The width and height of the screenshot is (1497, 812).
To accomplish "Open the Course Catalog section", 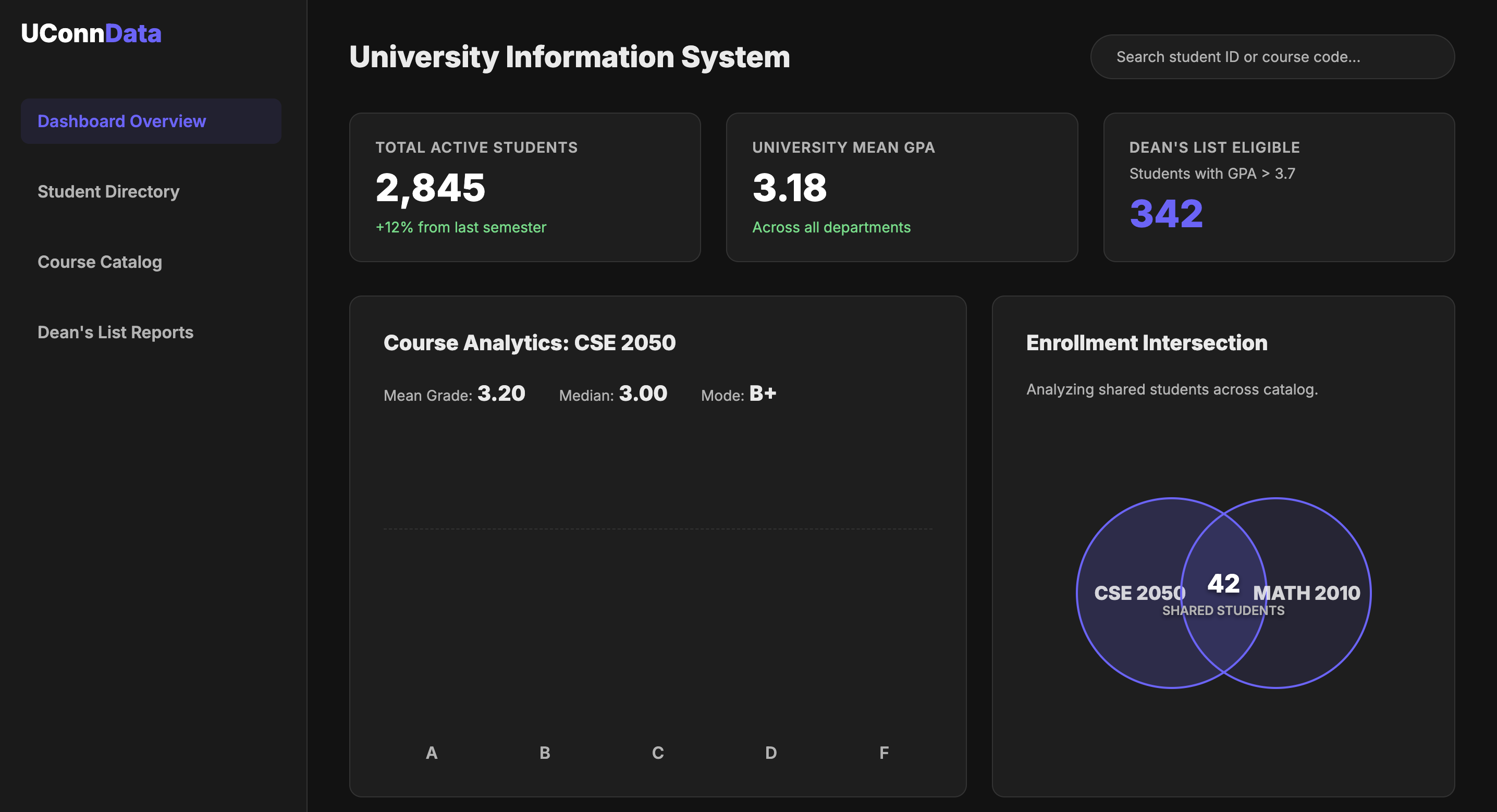I will pyautogui.click(x=100, y=262).
